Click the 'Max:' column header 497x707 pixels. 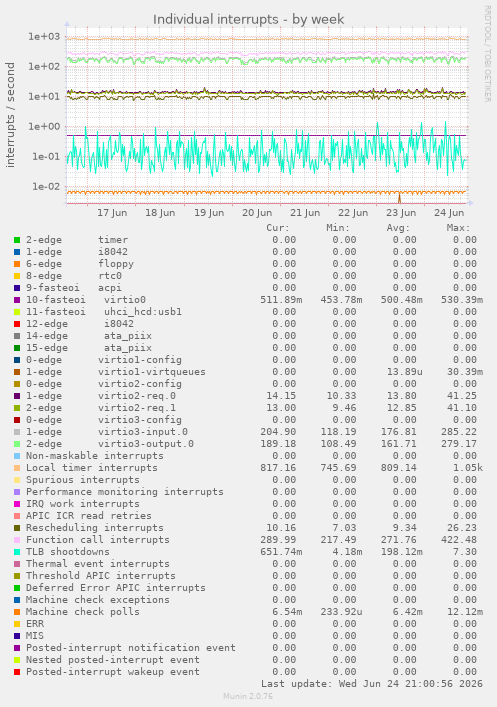pyautogui.click(x=459, y=228)
